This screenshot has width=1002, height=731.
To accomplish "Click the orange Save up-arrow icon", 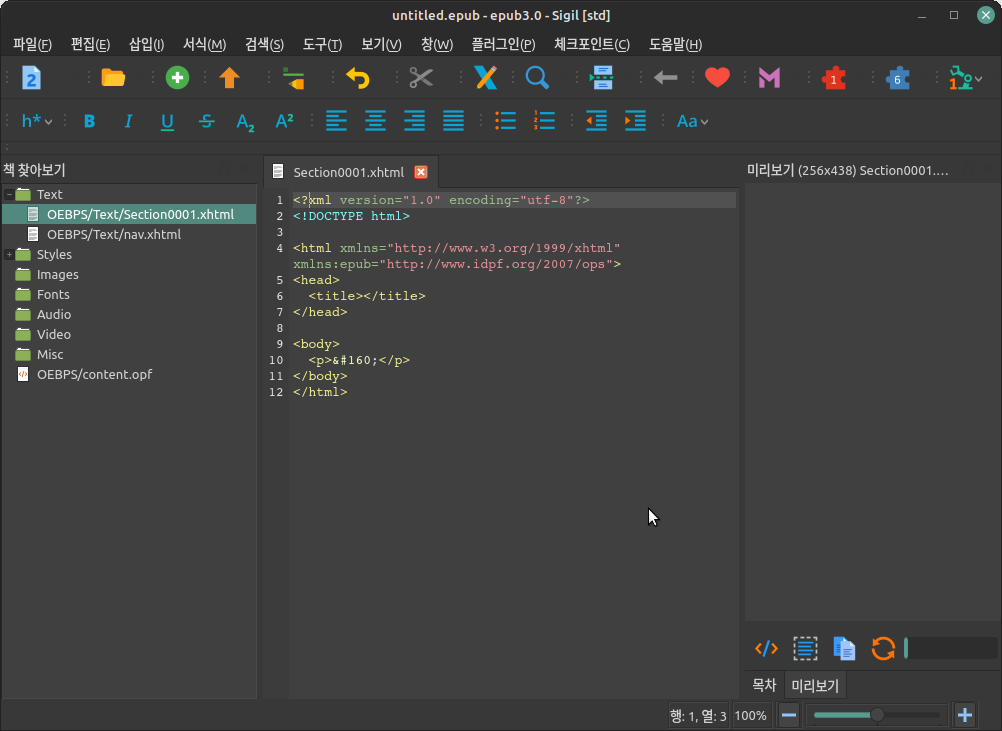I will point(229,78).
